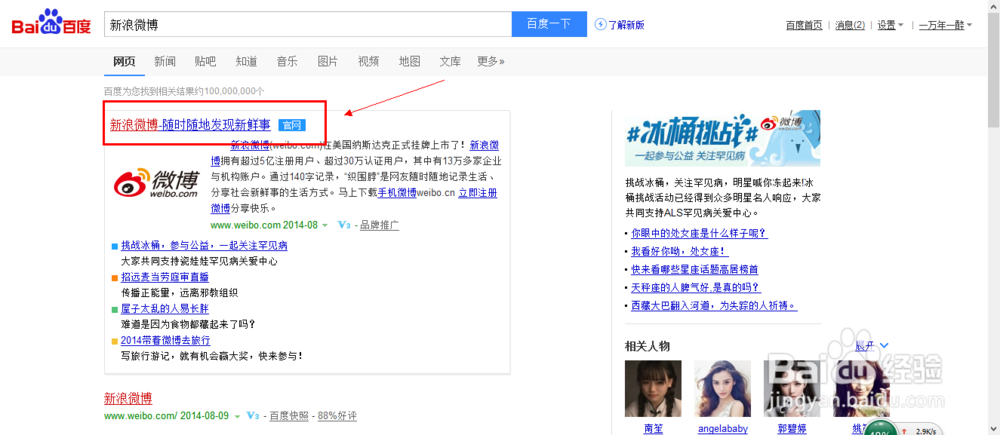
Task: Click the V3 badge beside 品牌推广
Action: point(344,225)
